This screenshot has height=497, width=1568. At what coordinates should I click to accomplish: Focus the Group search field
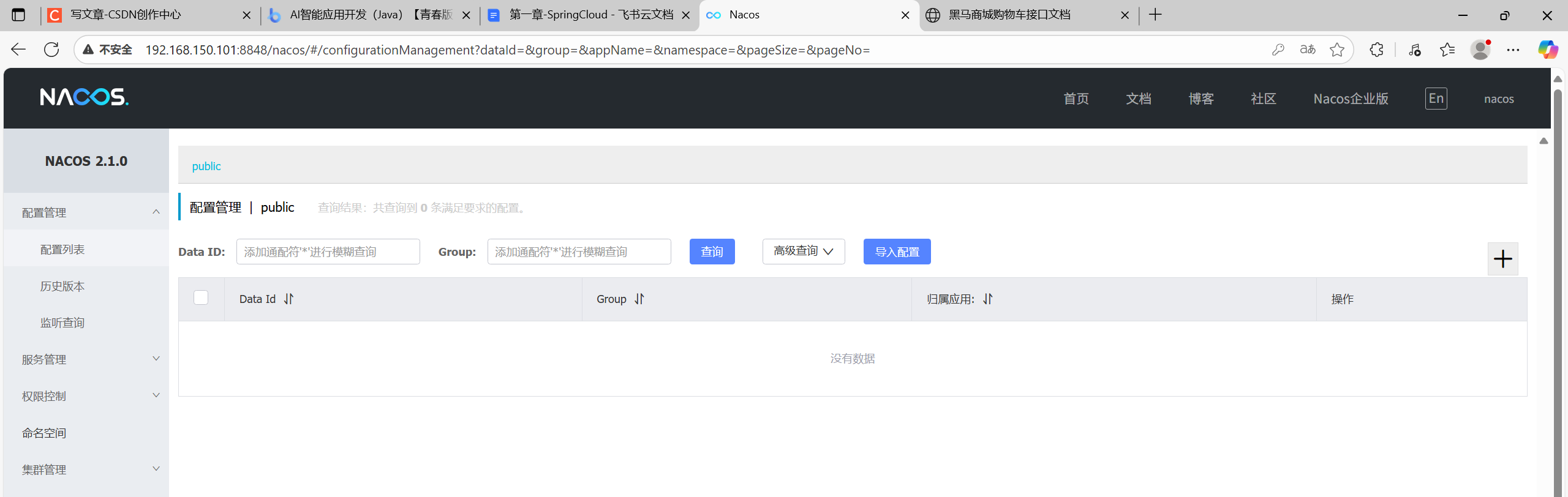pos(579,252)
